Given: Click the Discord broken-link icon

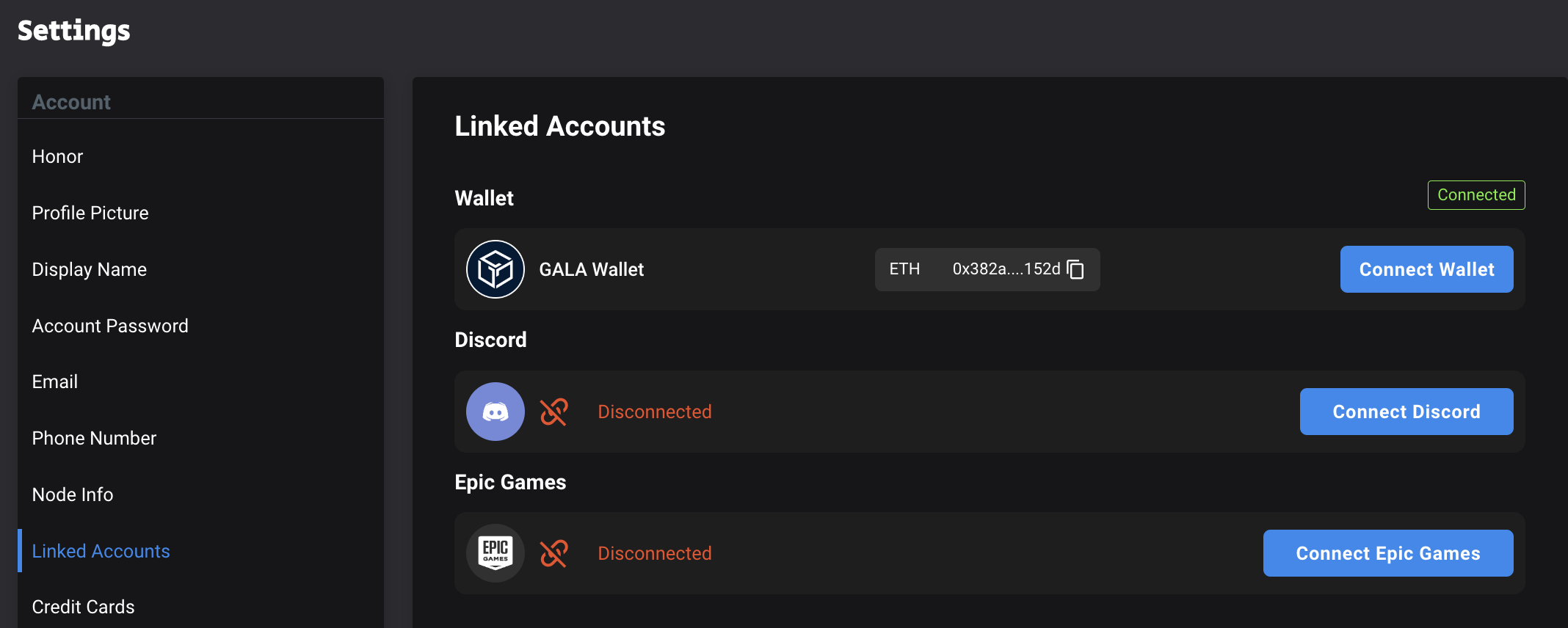Looking at the screenshot, I should point(554,412).
